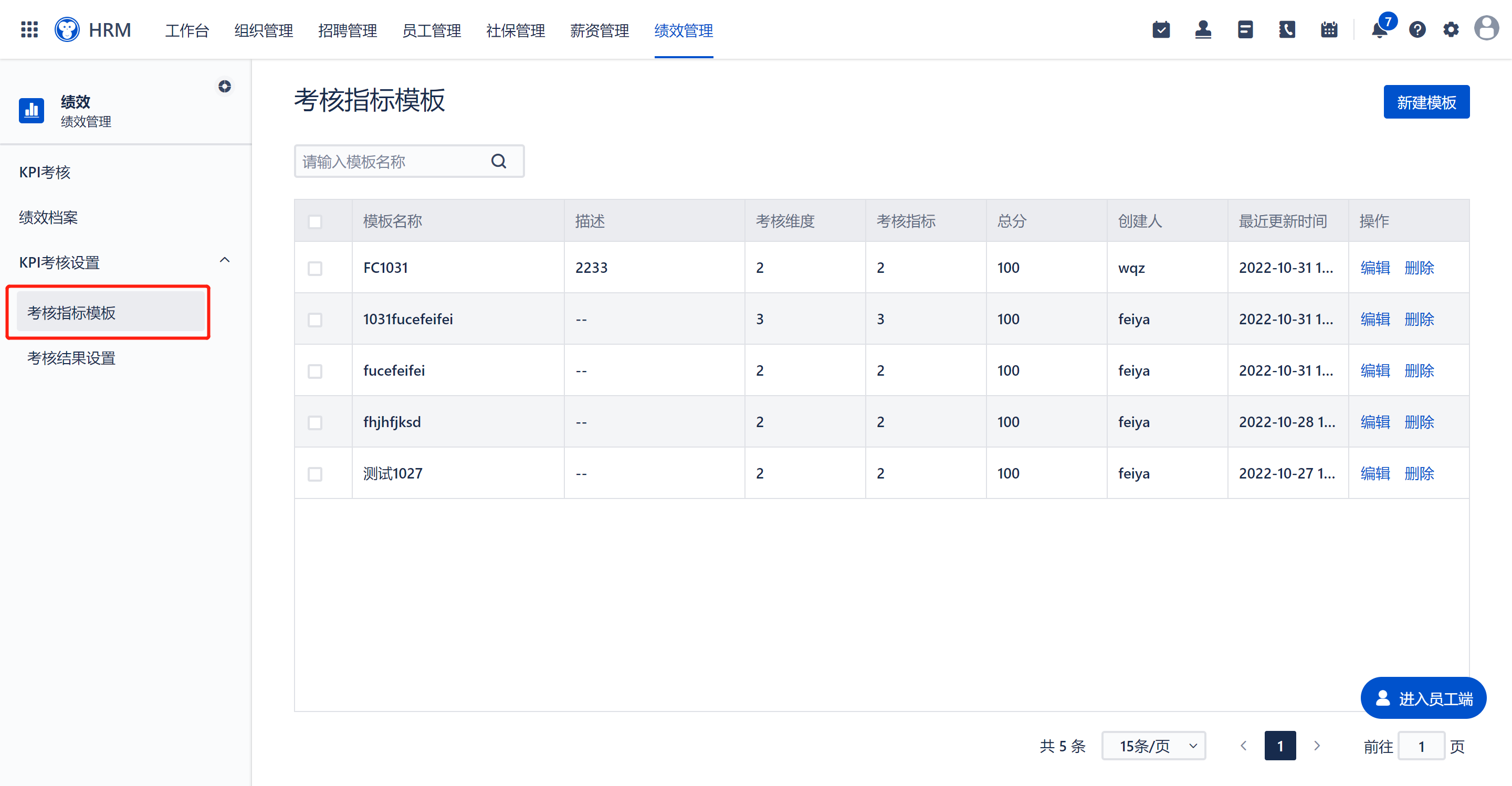Switch to the 薪资管理 tab

tap(599, 30)
